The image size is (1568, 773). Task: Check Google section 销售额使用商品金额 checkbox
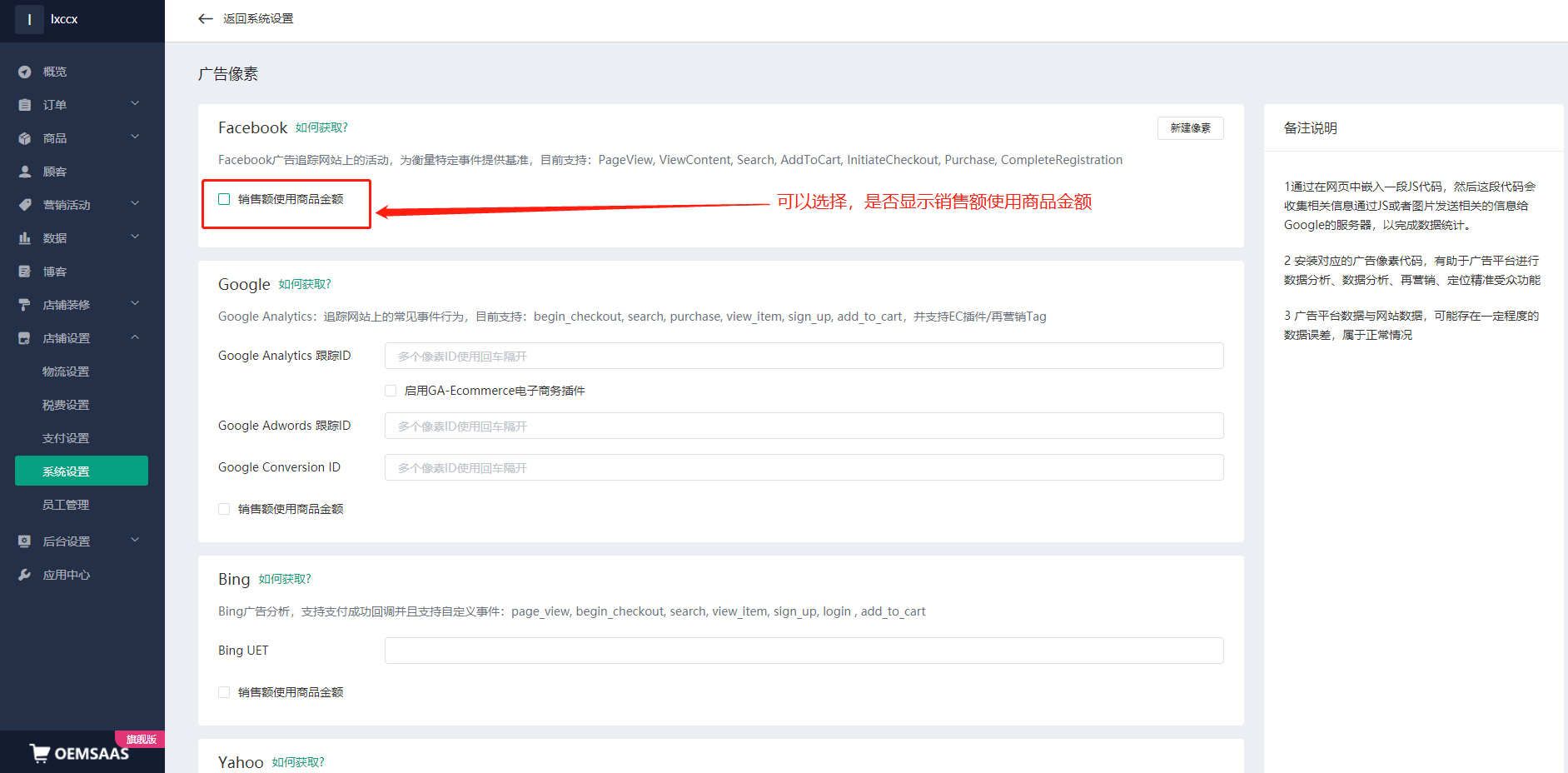point(224,509)
